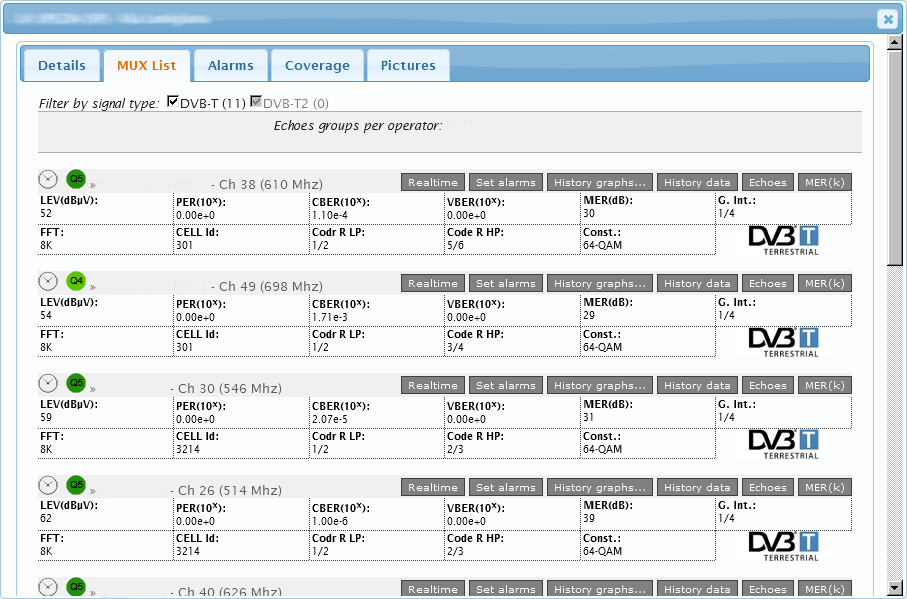Click the clock icon on the Ch 40 row
The height and width of the screenshot is (599, 907).
click(48, 586)
